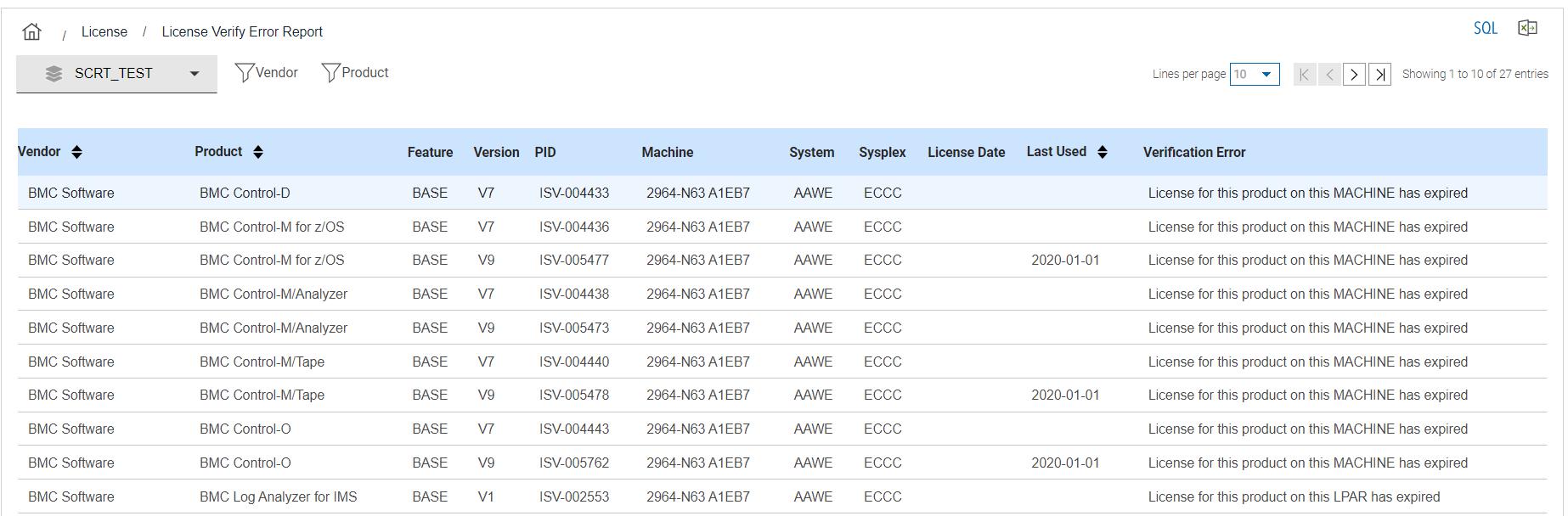Open License breadcrumb link
The height and width of the screenshot is (516, 1568).
(x=104, y=32)
